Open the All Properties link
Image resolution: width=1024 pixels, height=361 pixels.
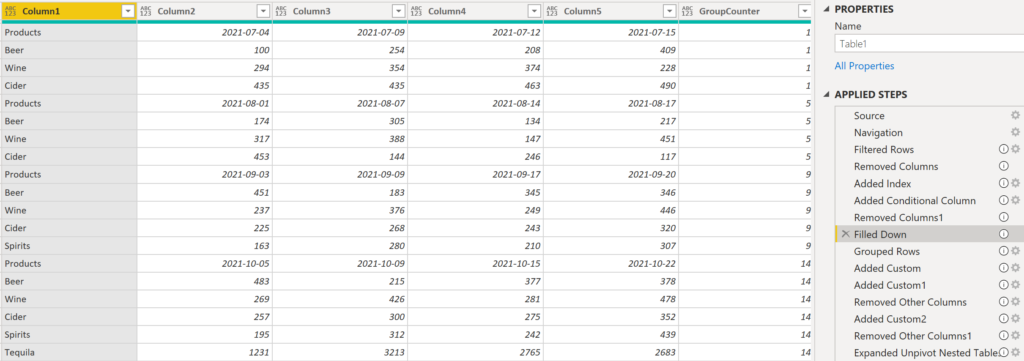point(864,66)
